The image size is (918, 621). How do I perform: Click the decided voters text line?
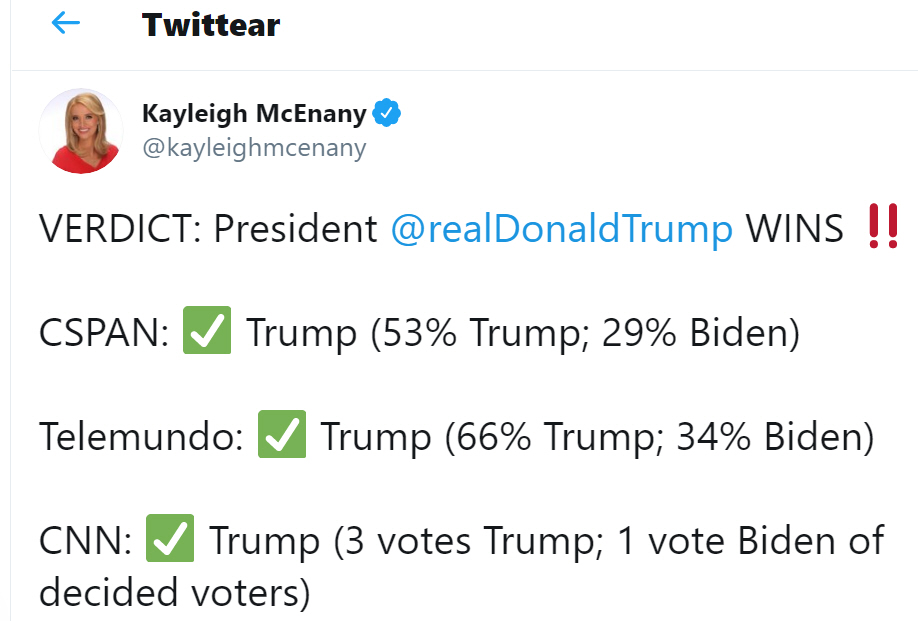pos(175,592)
